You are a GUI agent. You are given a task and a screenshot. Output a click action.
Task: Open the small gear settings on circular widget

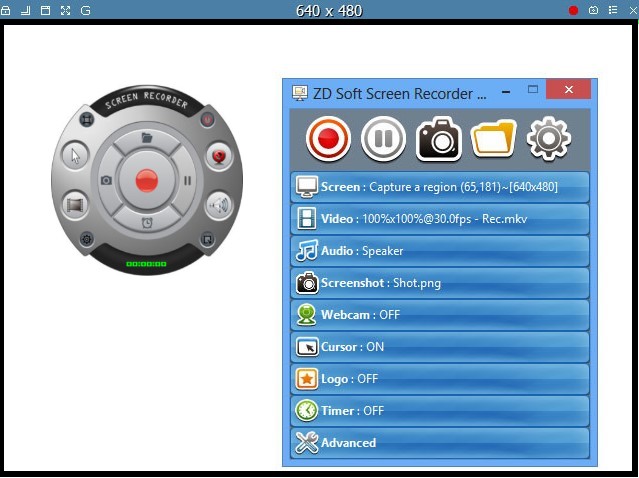[x=86, y=239]
